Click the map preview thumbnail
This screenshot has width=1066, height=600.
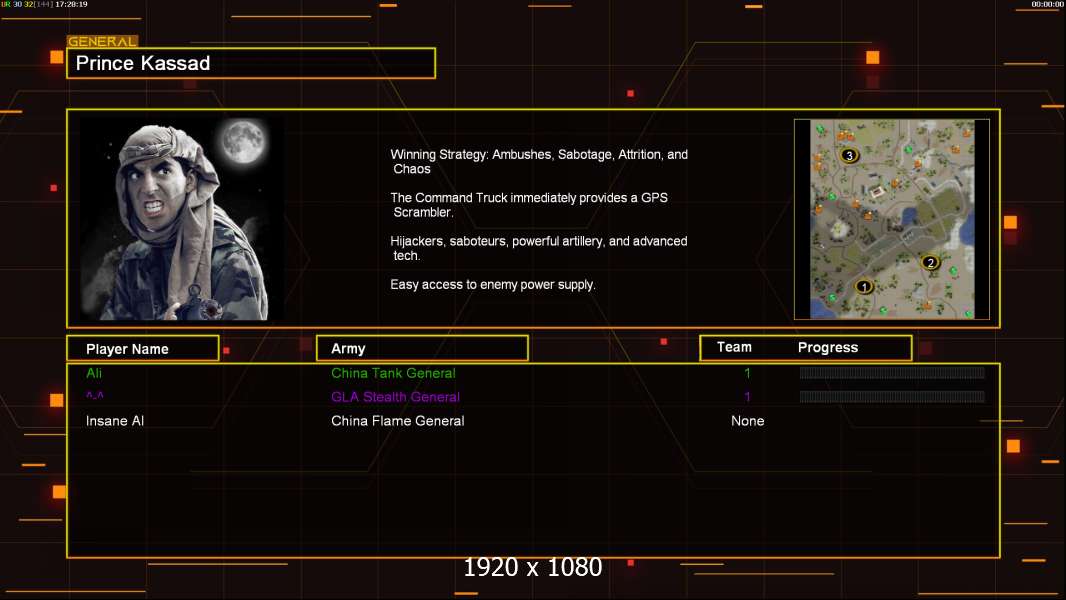891,219
